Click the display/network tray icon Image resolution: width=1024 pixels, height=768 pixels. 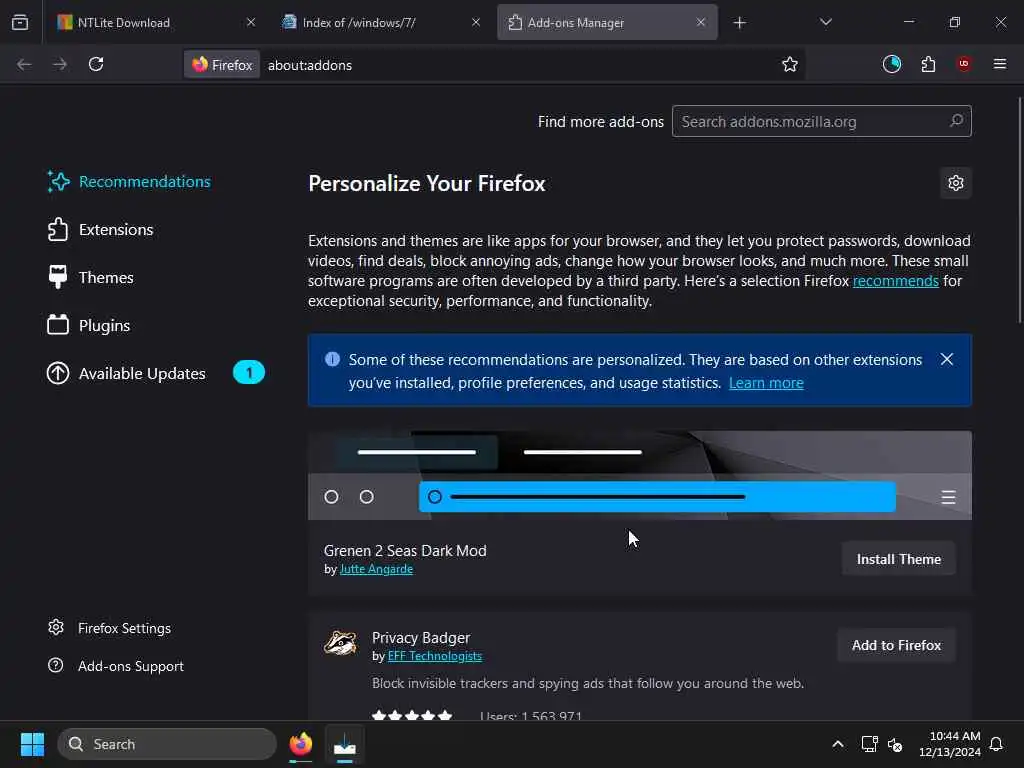(x=869, y=744)
